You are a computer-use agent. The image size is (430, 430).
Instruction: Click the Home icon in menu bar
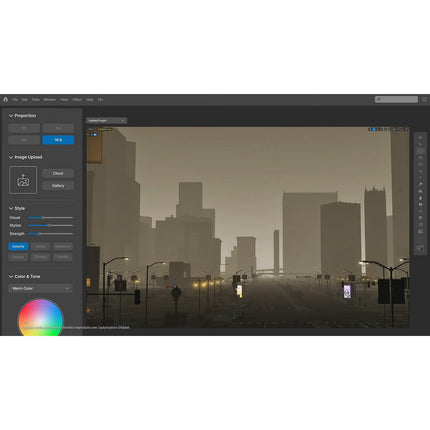[x=5, y=99]
